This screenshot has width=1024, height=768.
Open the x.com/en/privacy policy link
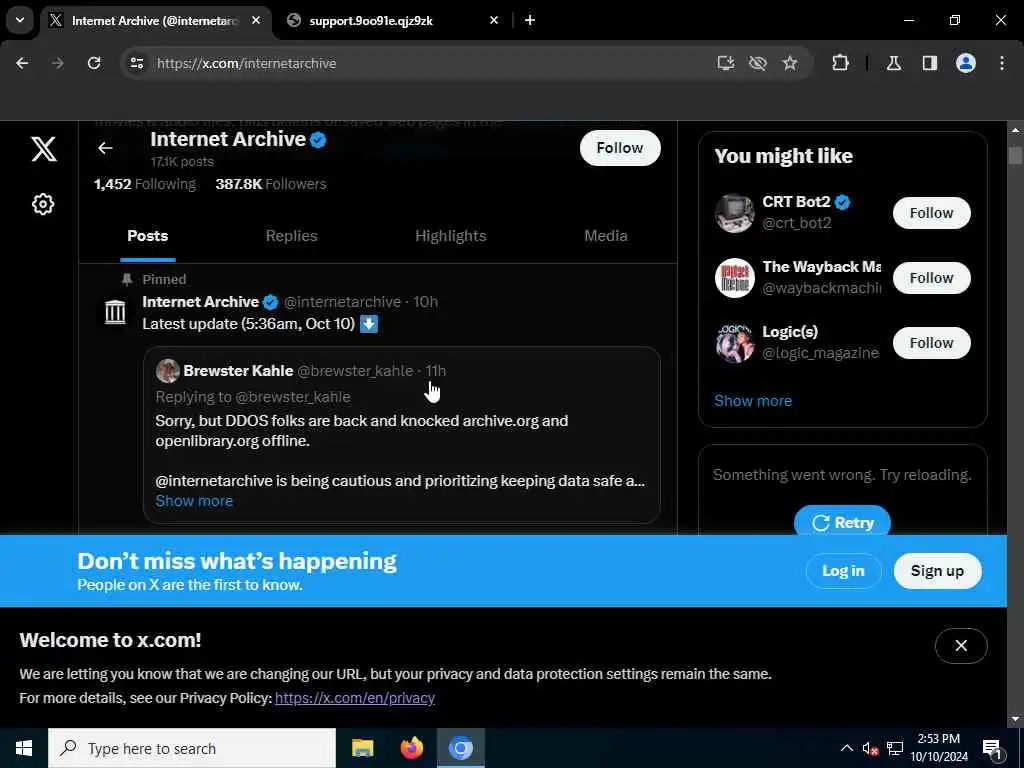point(355,698)
